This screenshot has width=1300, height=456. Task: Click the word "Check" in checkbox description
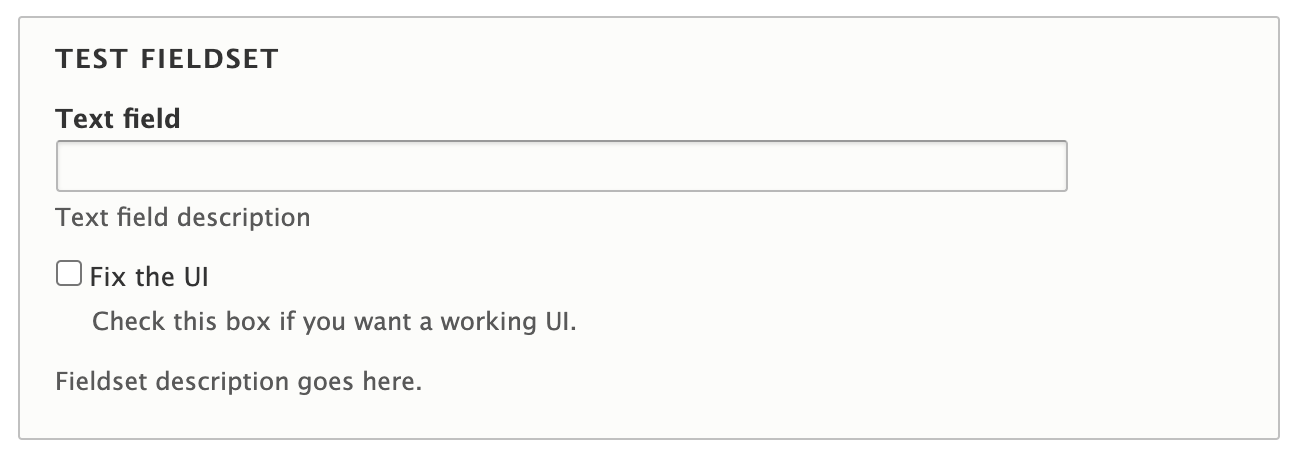[x=121, y=324]
